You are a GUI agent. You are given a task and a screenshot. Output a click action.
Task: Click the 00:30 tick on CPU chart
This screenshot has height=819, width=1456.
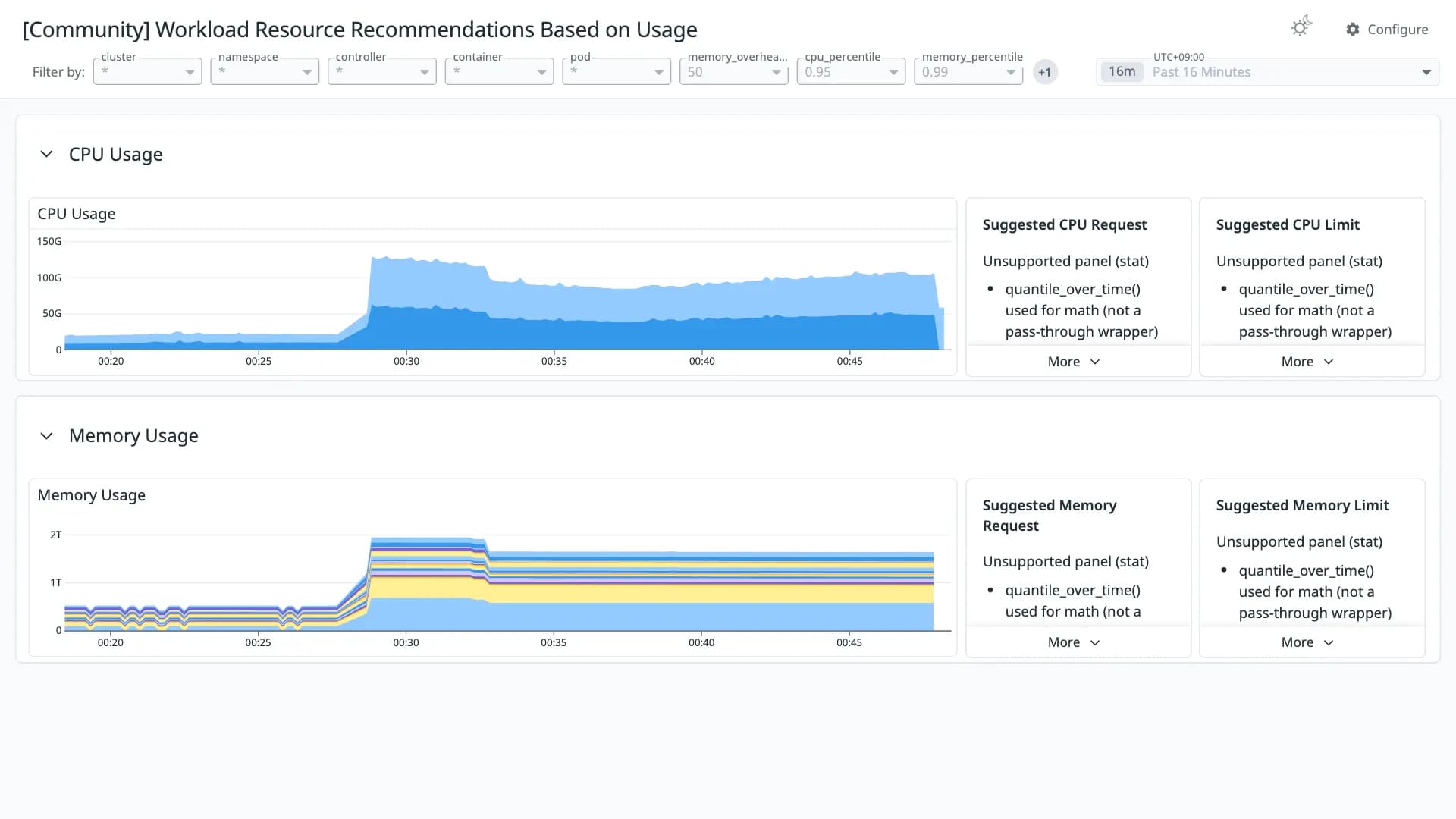pos(406,362)
